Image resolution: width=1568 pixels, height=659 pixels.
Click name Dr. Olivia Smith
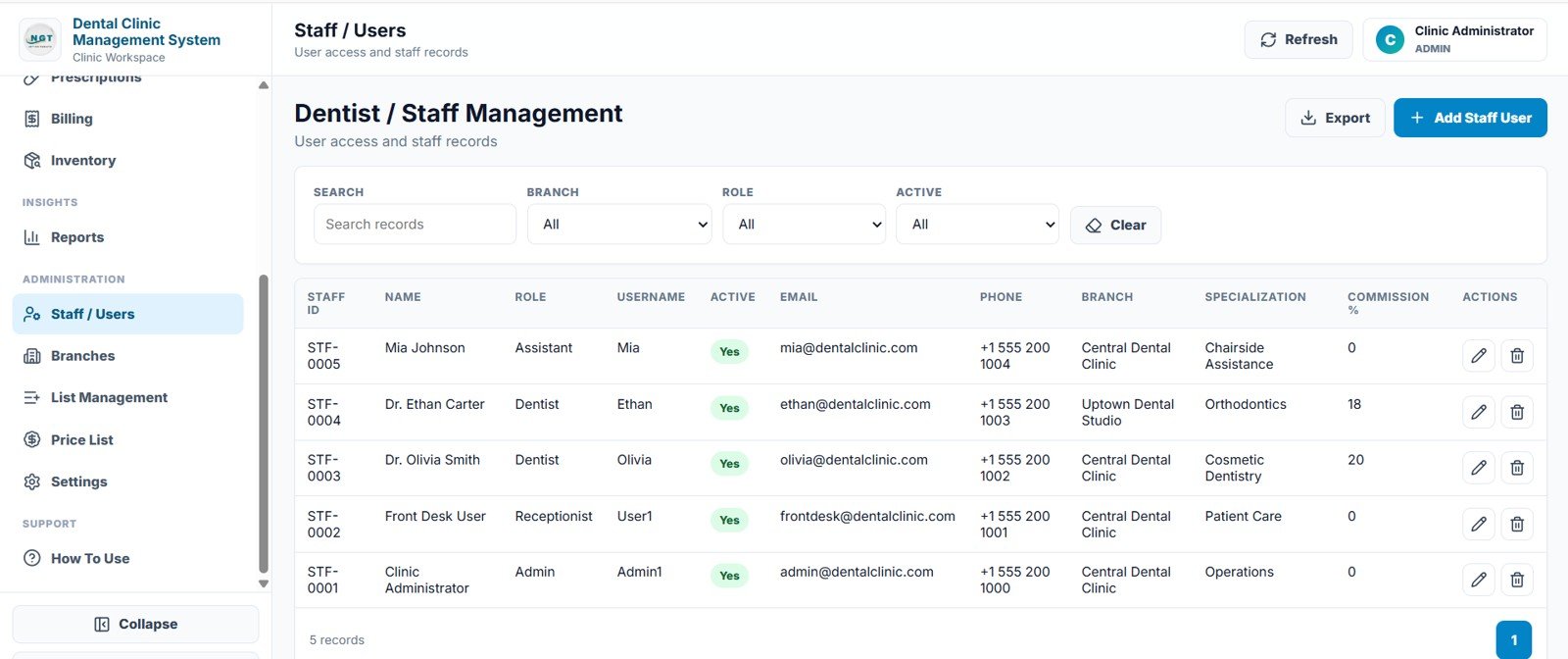tap(432, 460)
